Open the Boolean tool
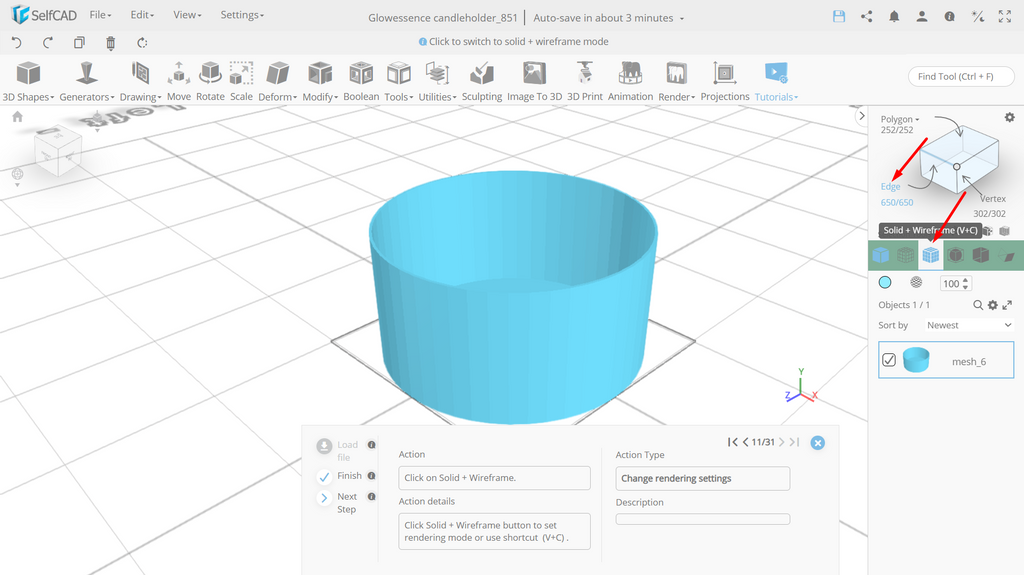Image resolution: width=1024 pixels, height=575 pixels. point(361,82)
